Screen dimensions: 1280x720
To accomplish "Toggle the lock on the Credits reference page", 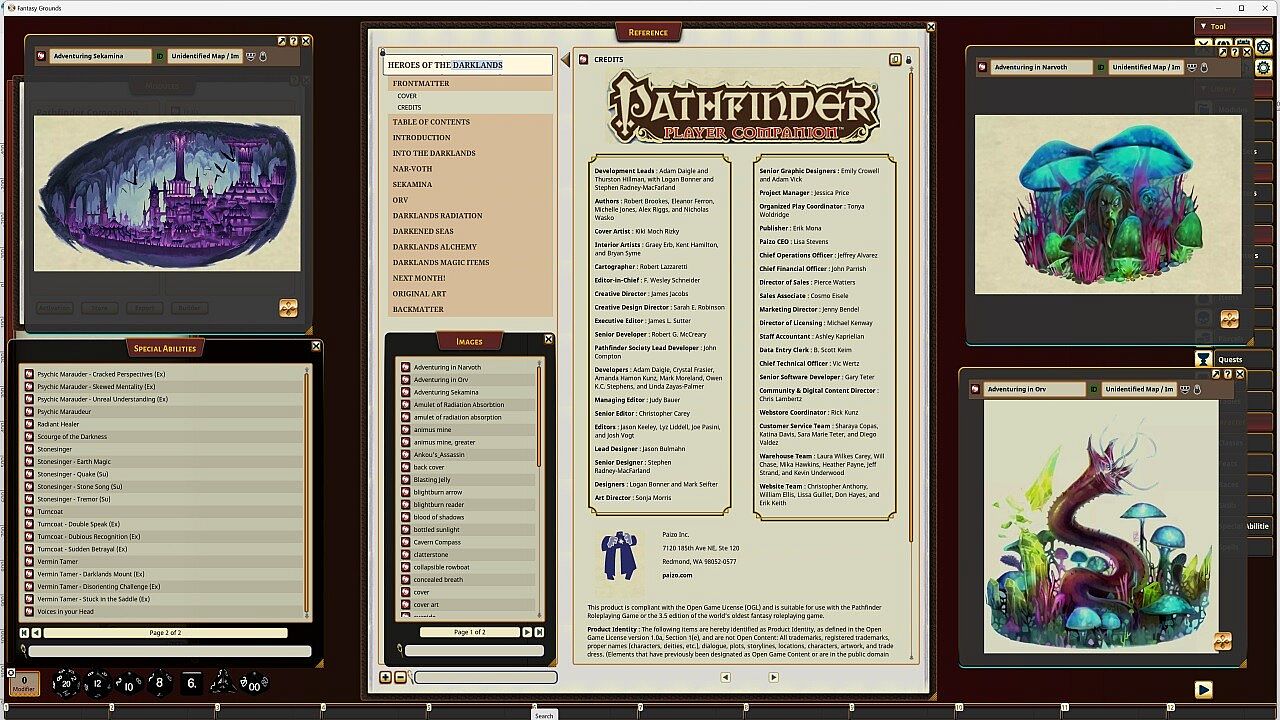I will [908, 60].
